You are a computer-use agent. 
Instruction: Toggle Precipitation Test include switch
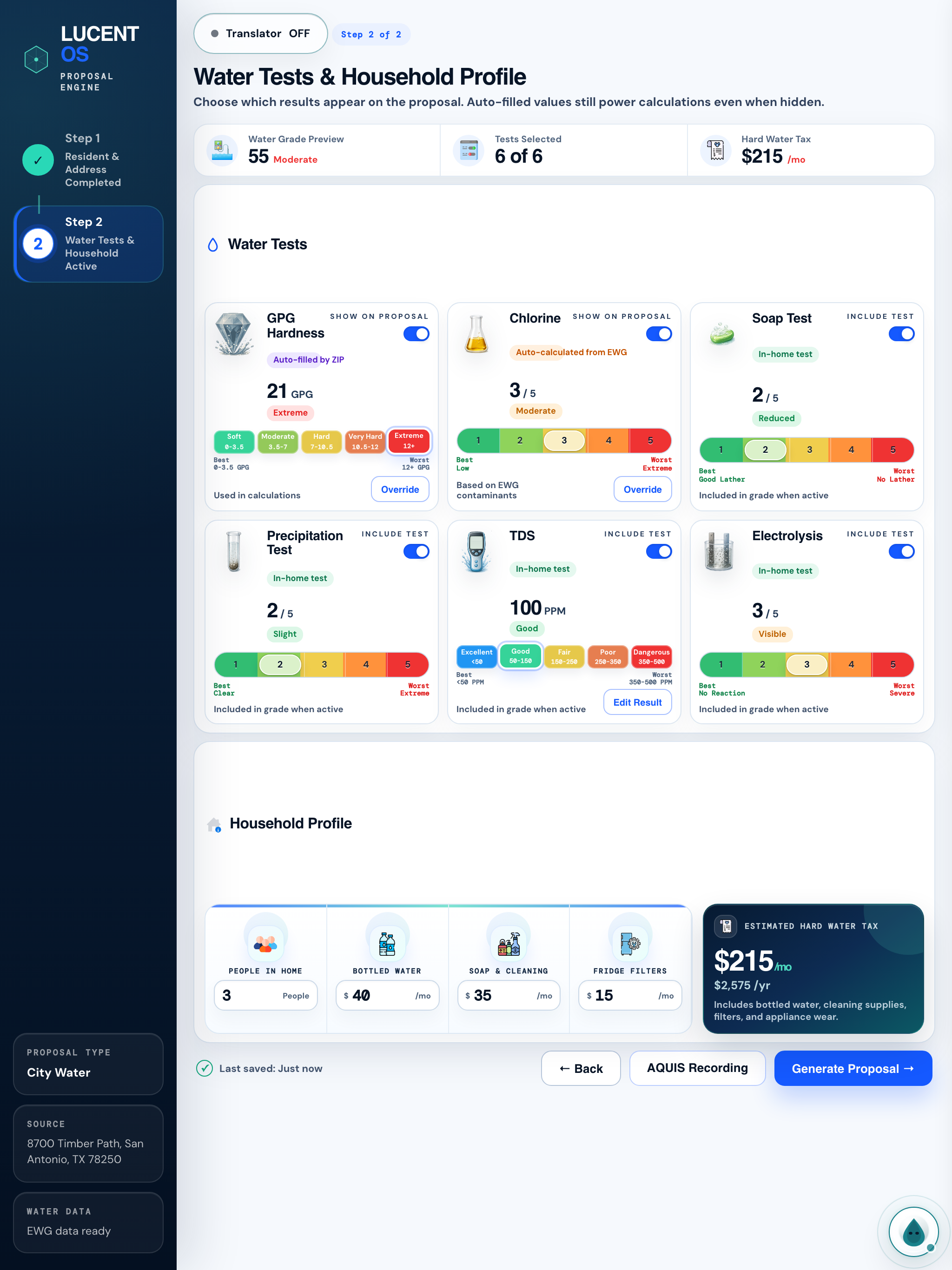tap(416, 551)
